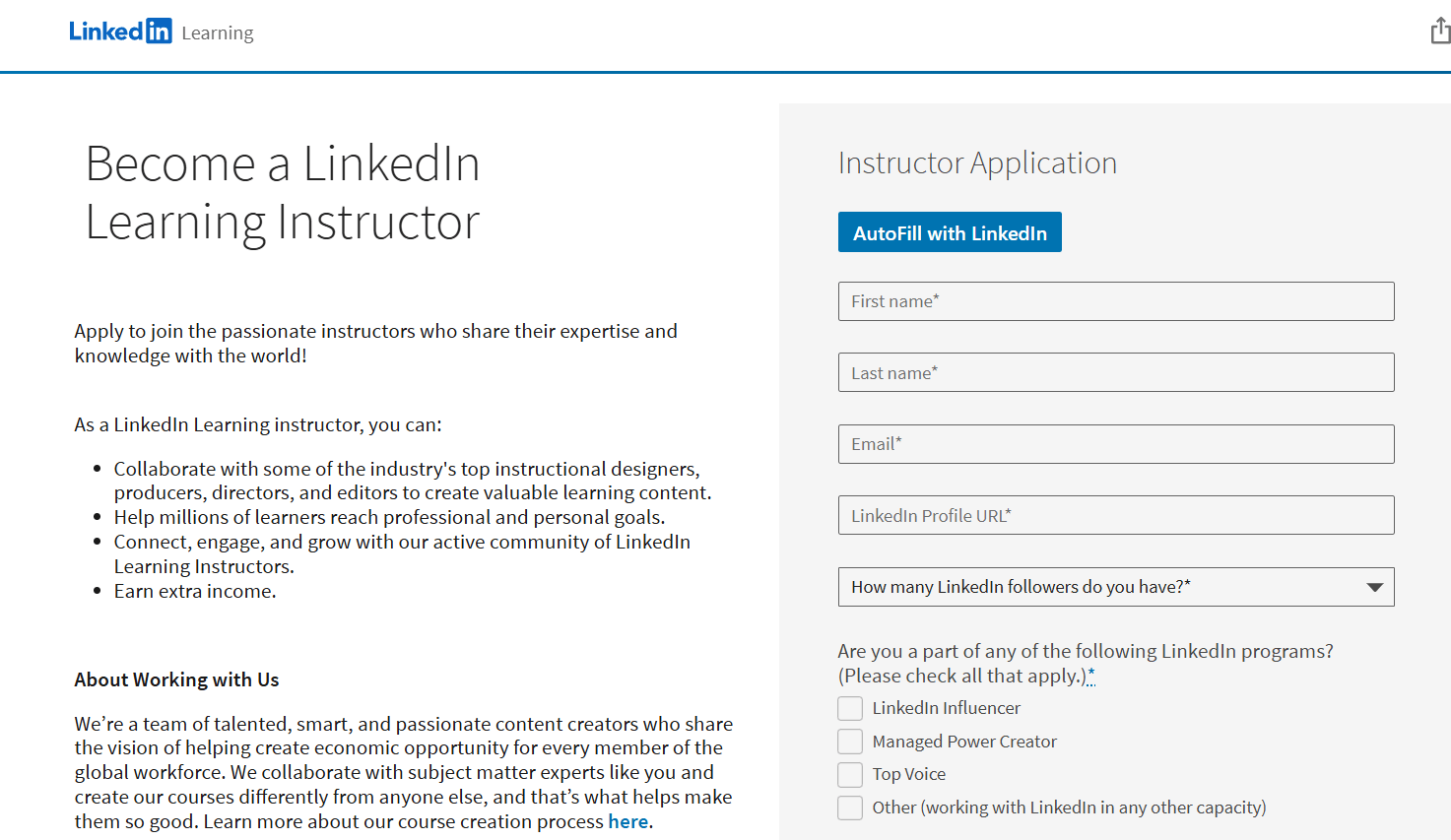The width and height of the screenshot is (1451, 840).
Task: Click the Instructor Application heading
Action: [977, 162]
